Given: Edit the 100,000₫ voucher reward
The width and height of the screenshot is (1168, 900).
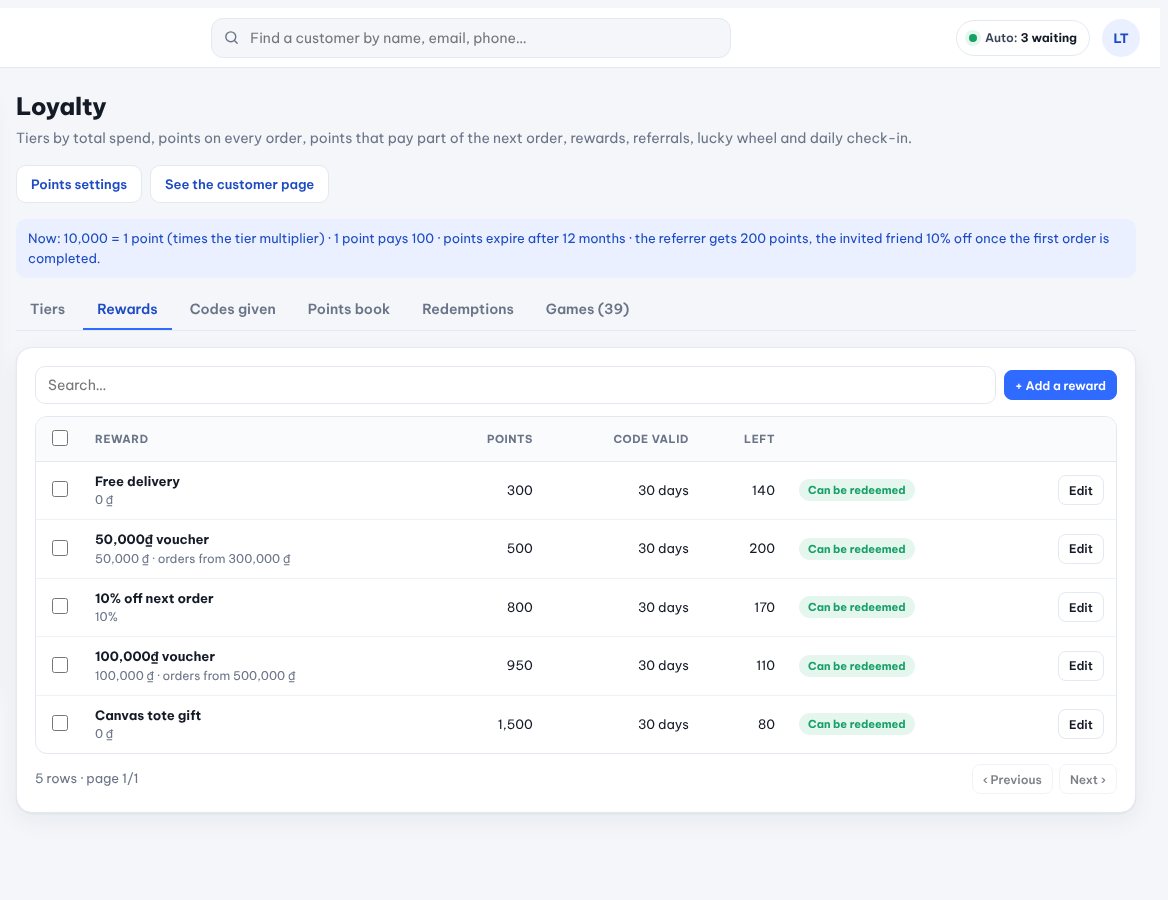Looking at the screenshot, I should point(1080,666).
